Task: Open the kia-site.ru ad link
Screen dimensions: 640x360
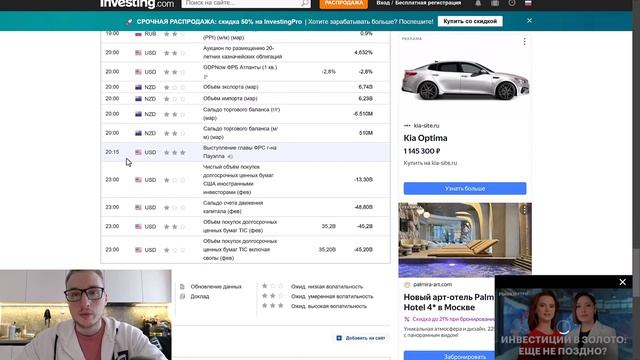Action: pyautogui.click(x=427, y=126)
